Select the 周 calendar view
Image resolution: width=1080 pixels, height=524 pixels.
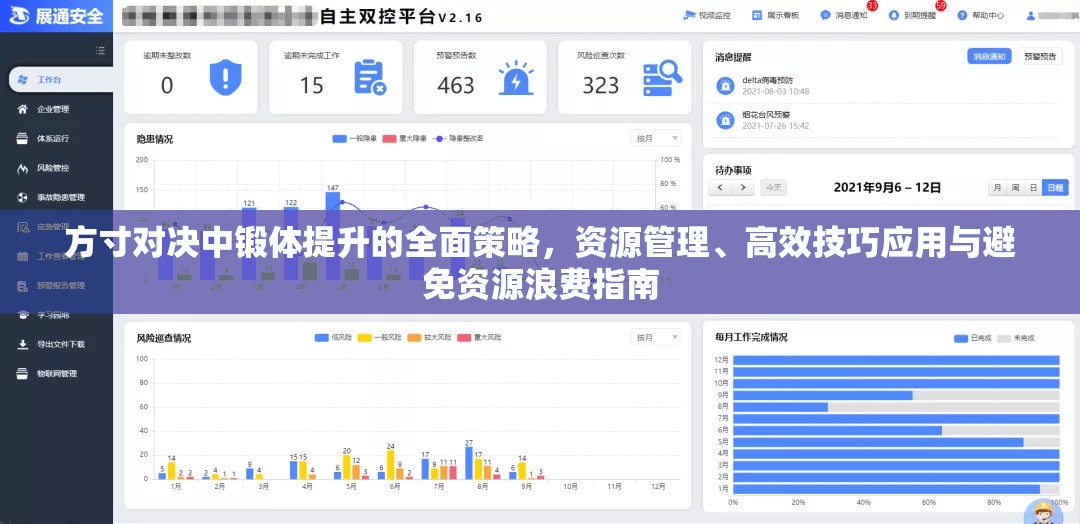point(1015,187)
